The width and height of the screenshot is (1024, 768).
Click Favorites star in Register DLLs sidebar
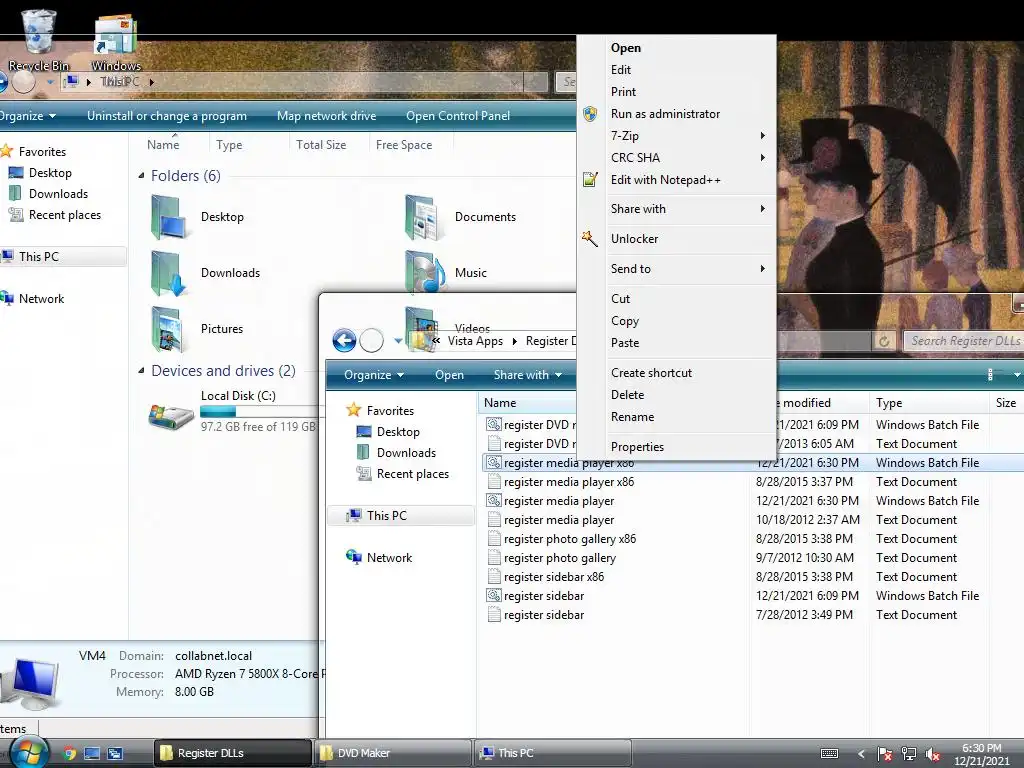(353, 410)
